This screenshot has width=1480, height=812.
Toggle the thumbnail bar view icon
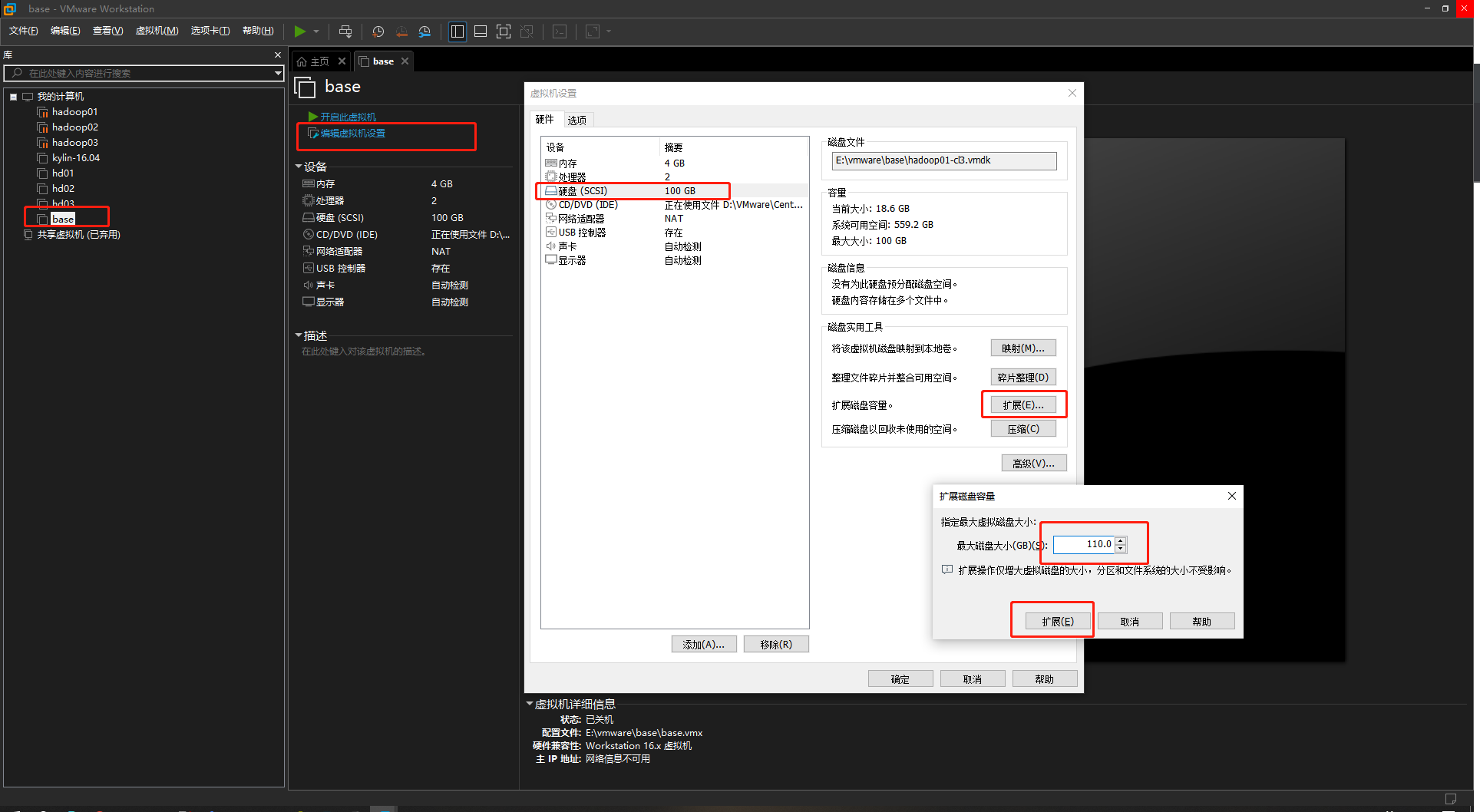pos(481,31)
